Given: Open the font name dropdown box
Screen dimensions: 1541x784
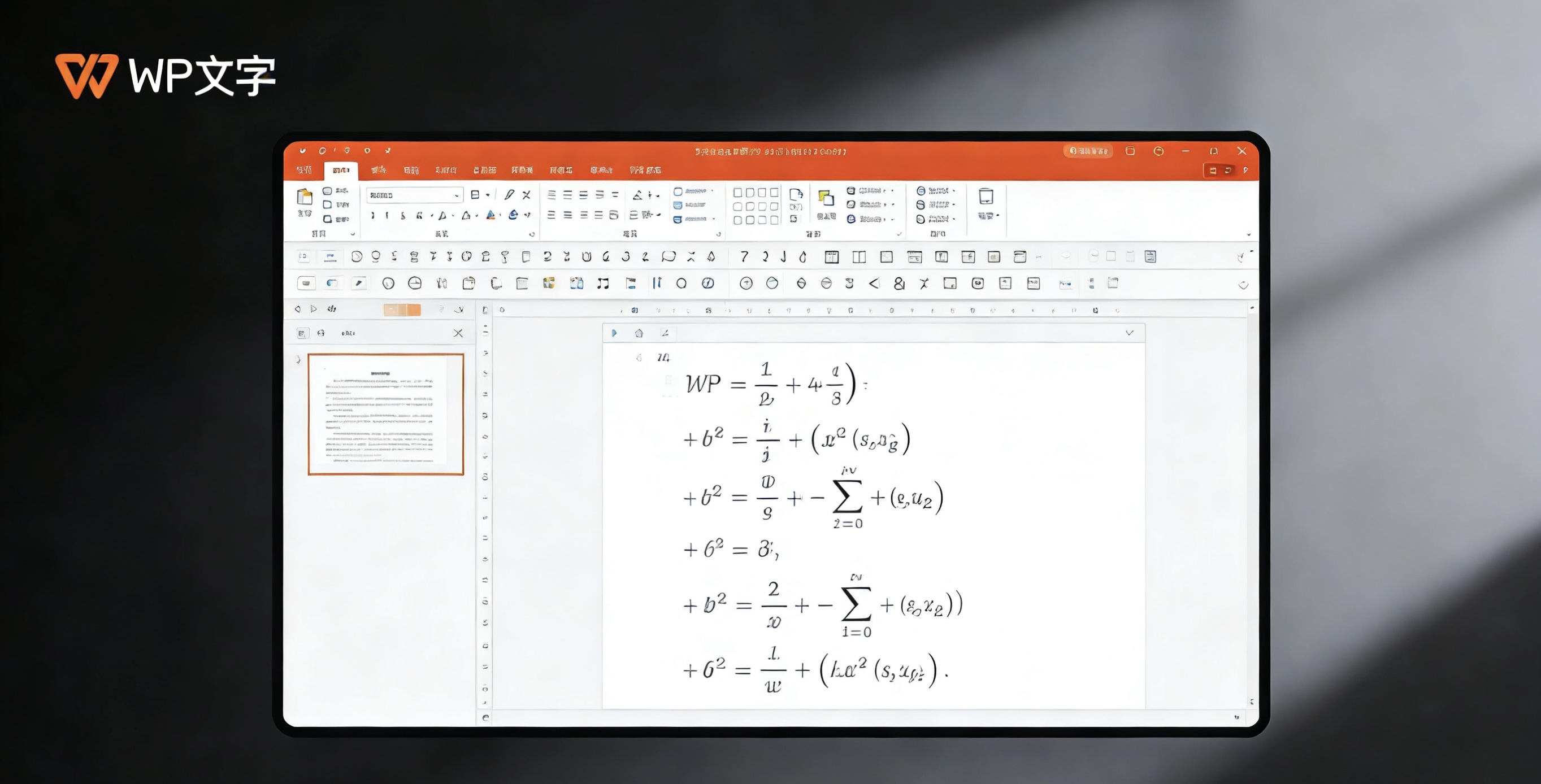Looking at the screenshot, I should 414,195.
